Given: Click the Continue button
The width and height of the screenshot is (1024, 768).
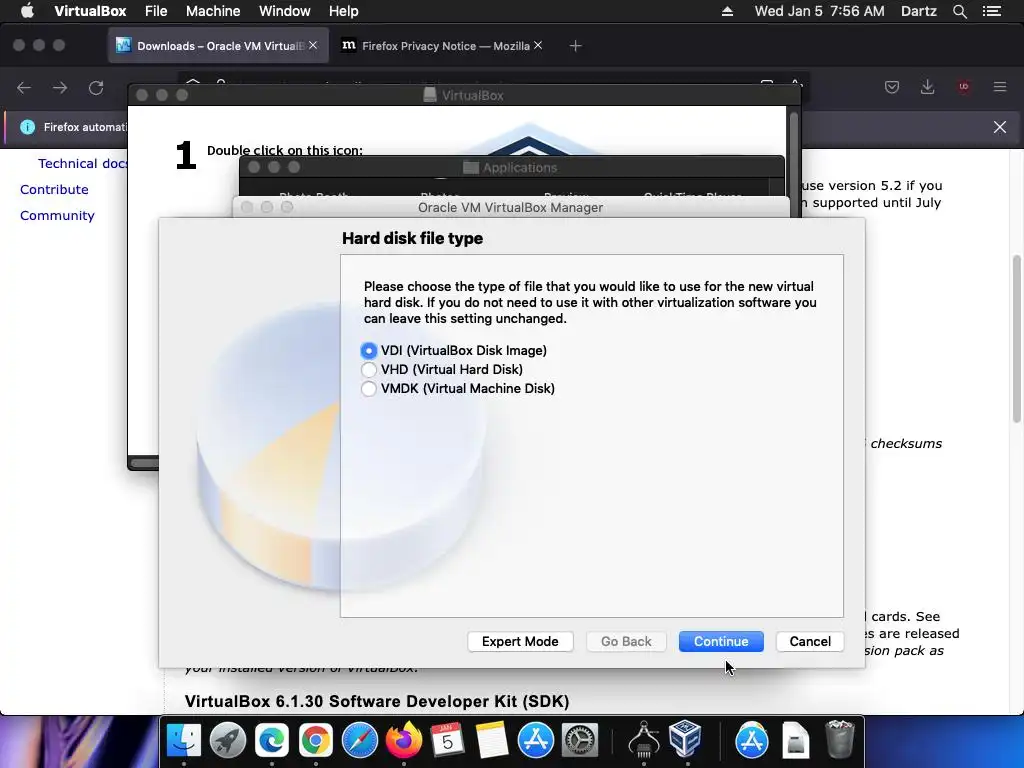Looking at the screenshot, I should pos(721,641).
